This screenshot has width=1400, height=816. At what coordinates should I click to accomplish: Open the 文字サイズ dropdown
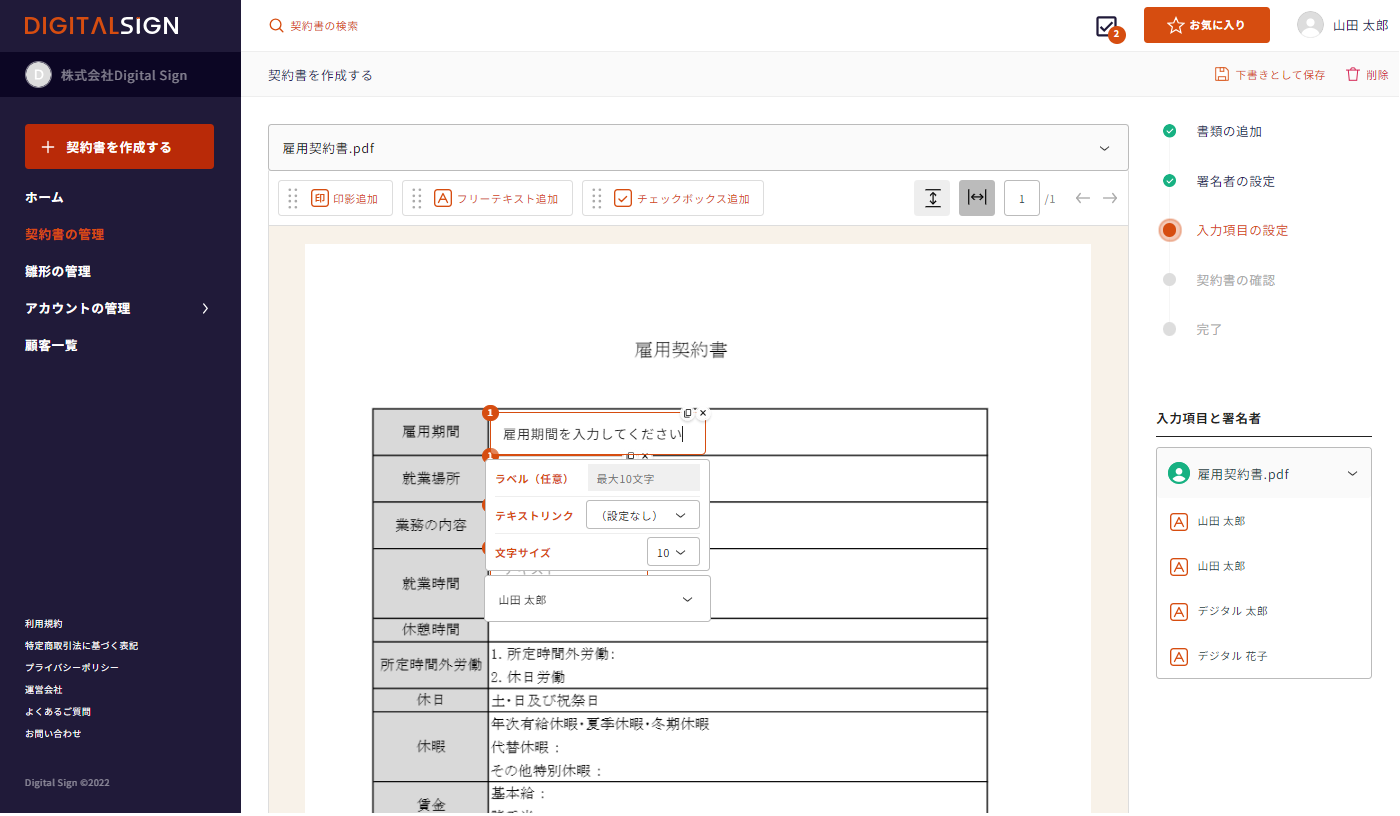tap(673, 552)
